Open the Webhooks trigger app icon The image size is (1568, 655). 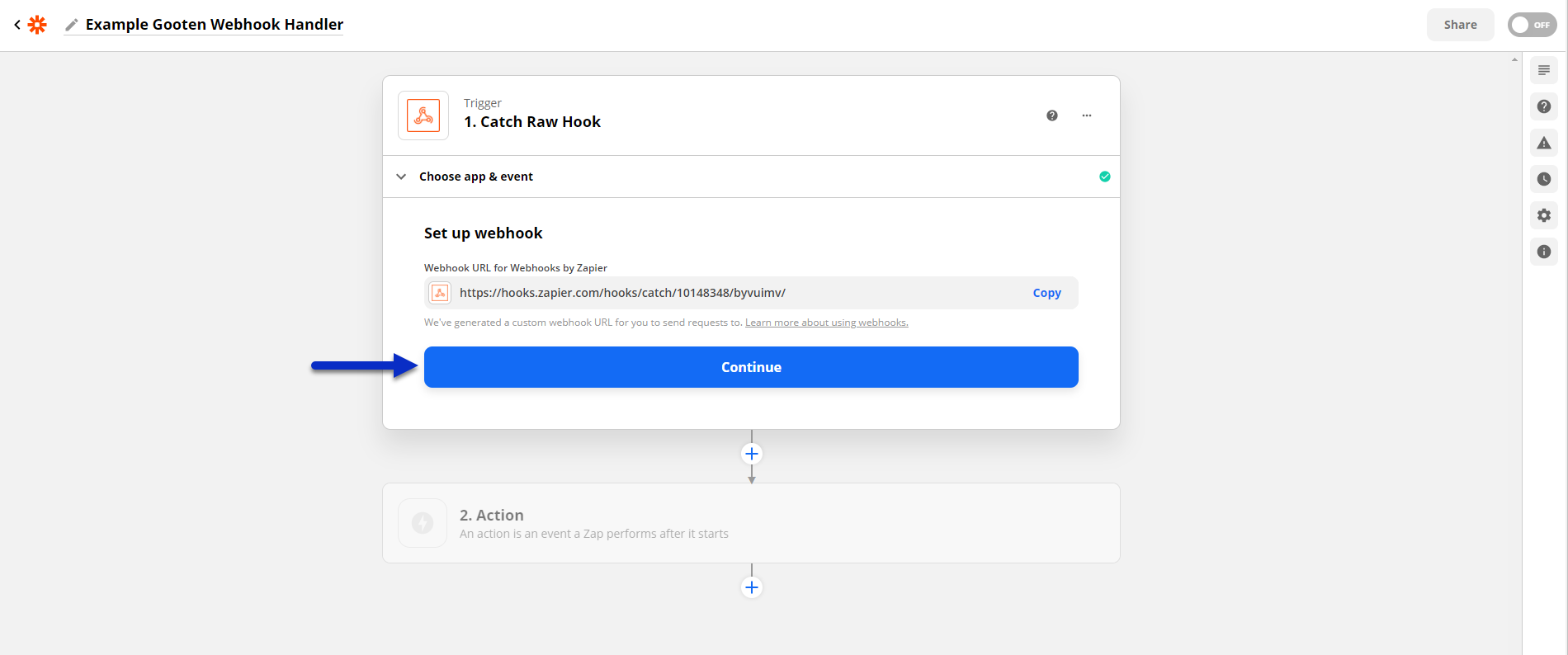[423, 115]
